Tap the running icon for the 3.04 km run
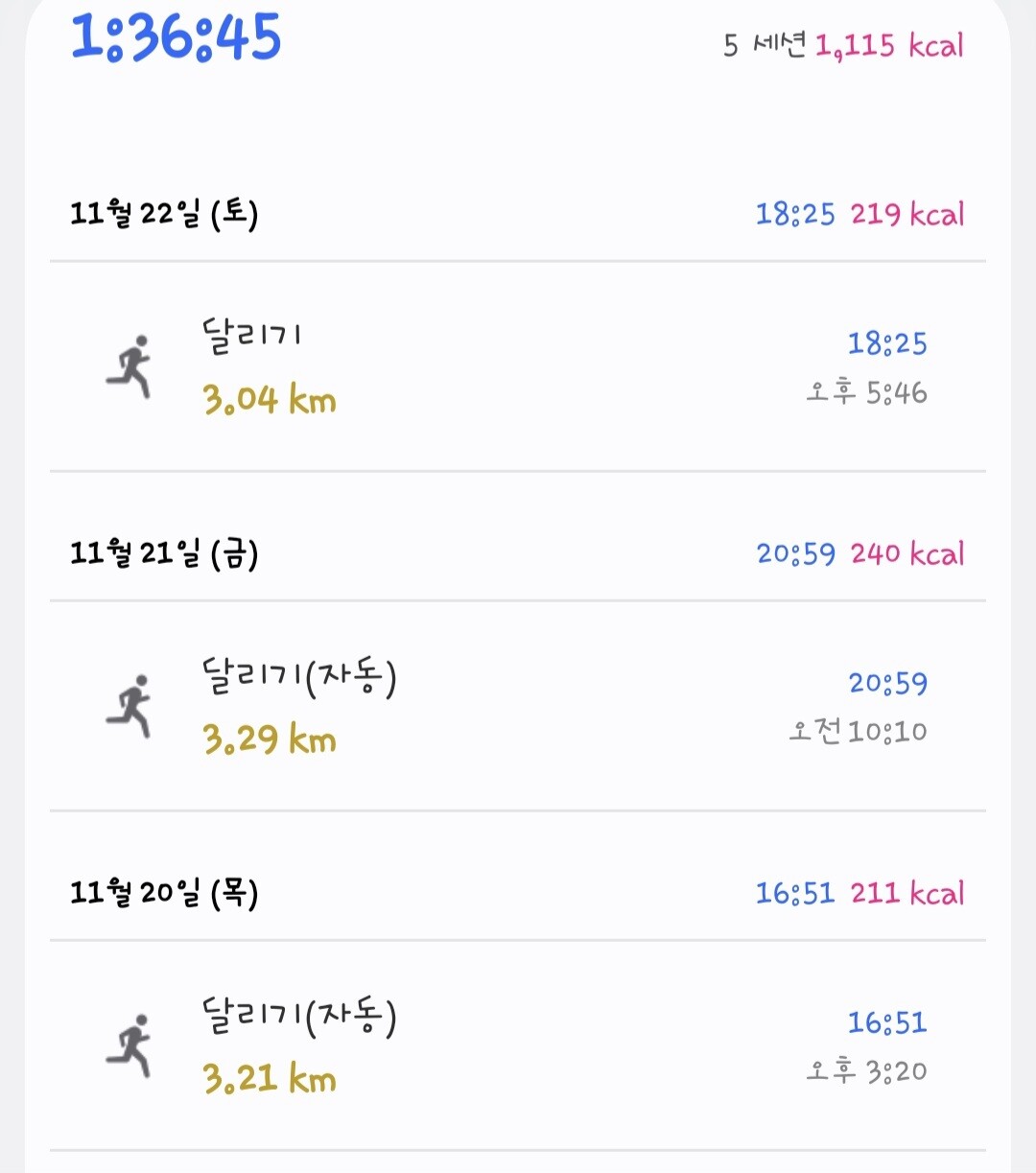The image size is (1036, 1173). click(x=129, y=366)
